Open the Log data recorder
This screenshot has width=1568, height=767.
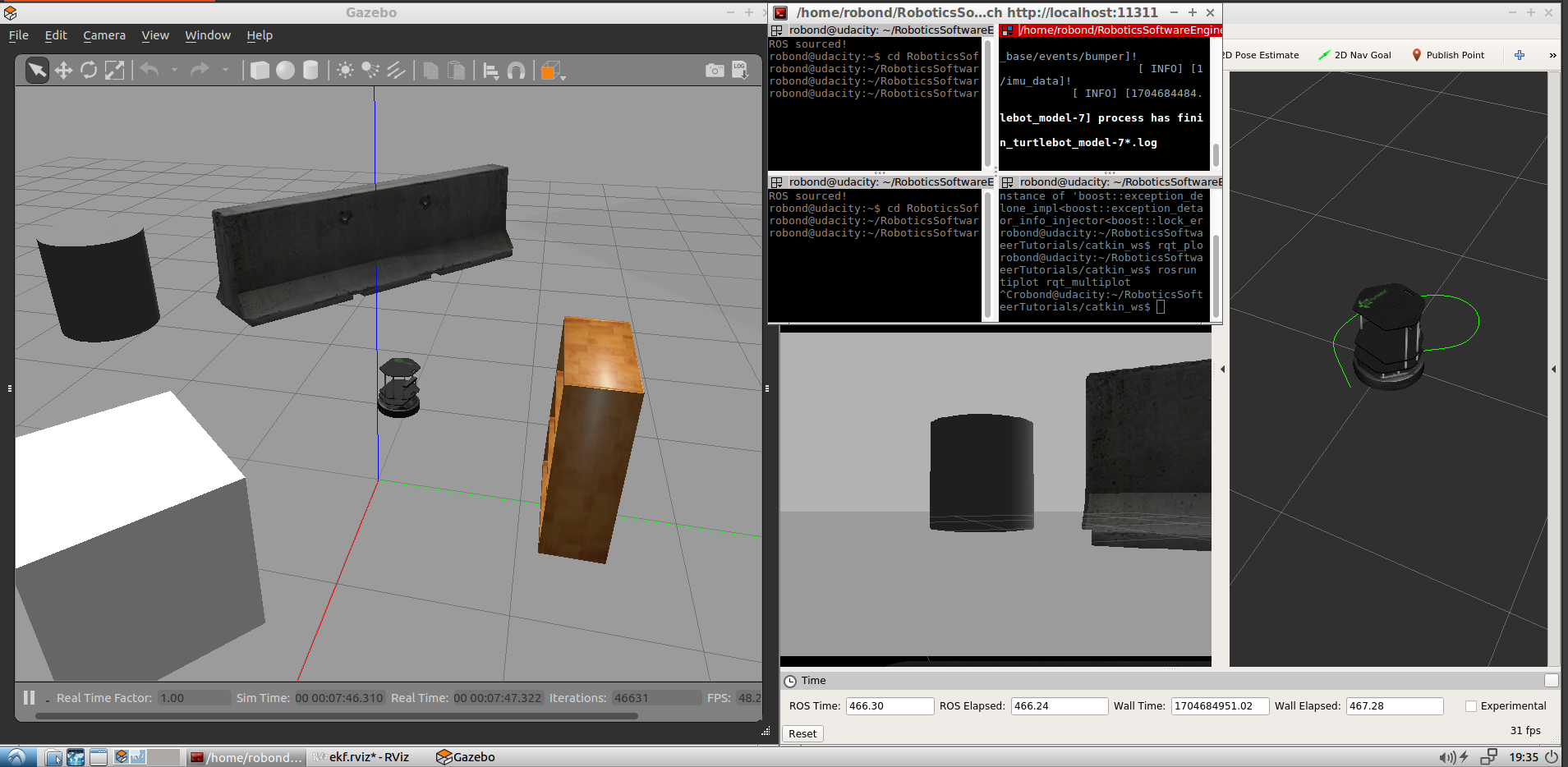740,71
